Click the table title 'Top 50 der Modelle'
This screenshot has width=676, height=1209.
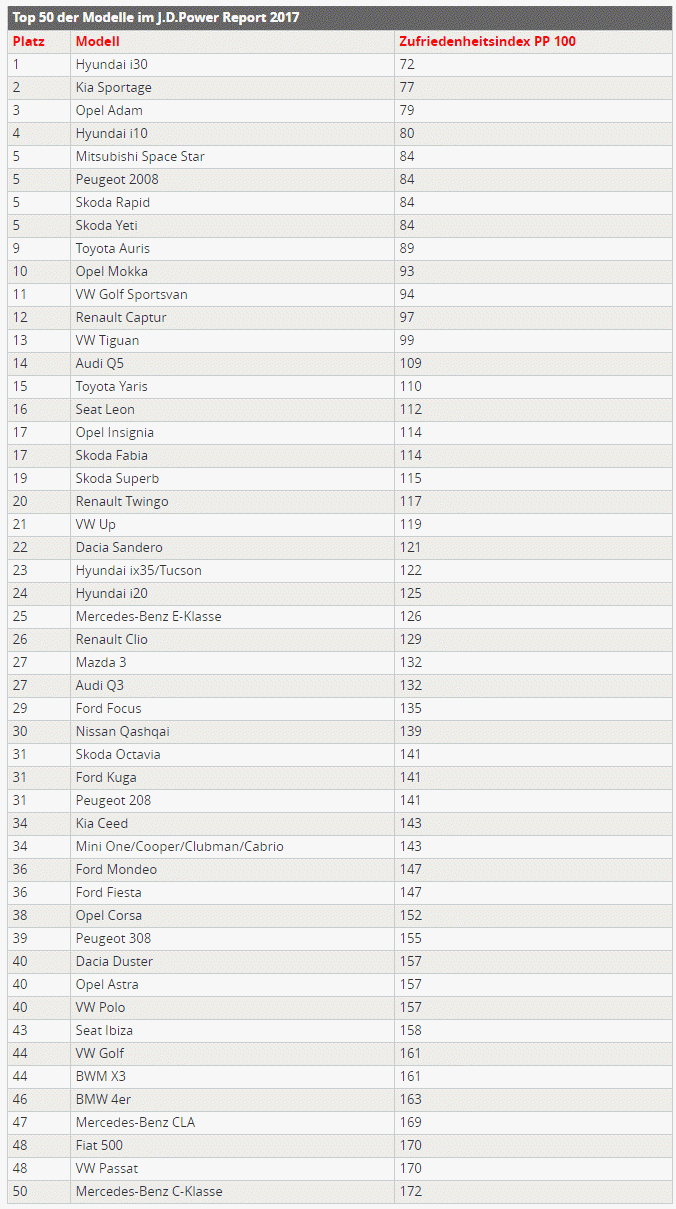point(155,18)
